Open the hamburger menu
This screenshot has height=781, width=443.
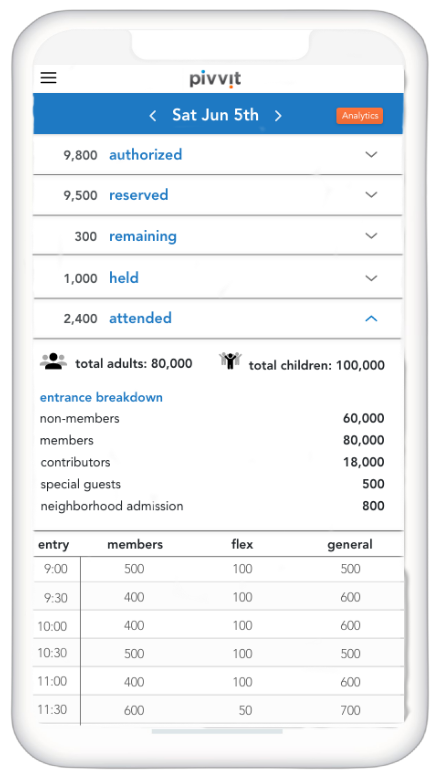48,78
